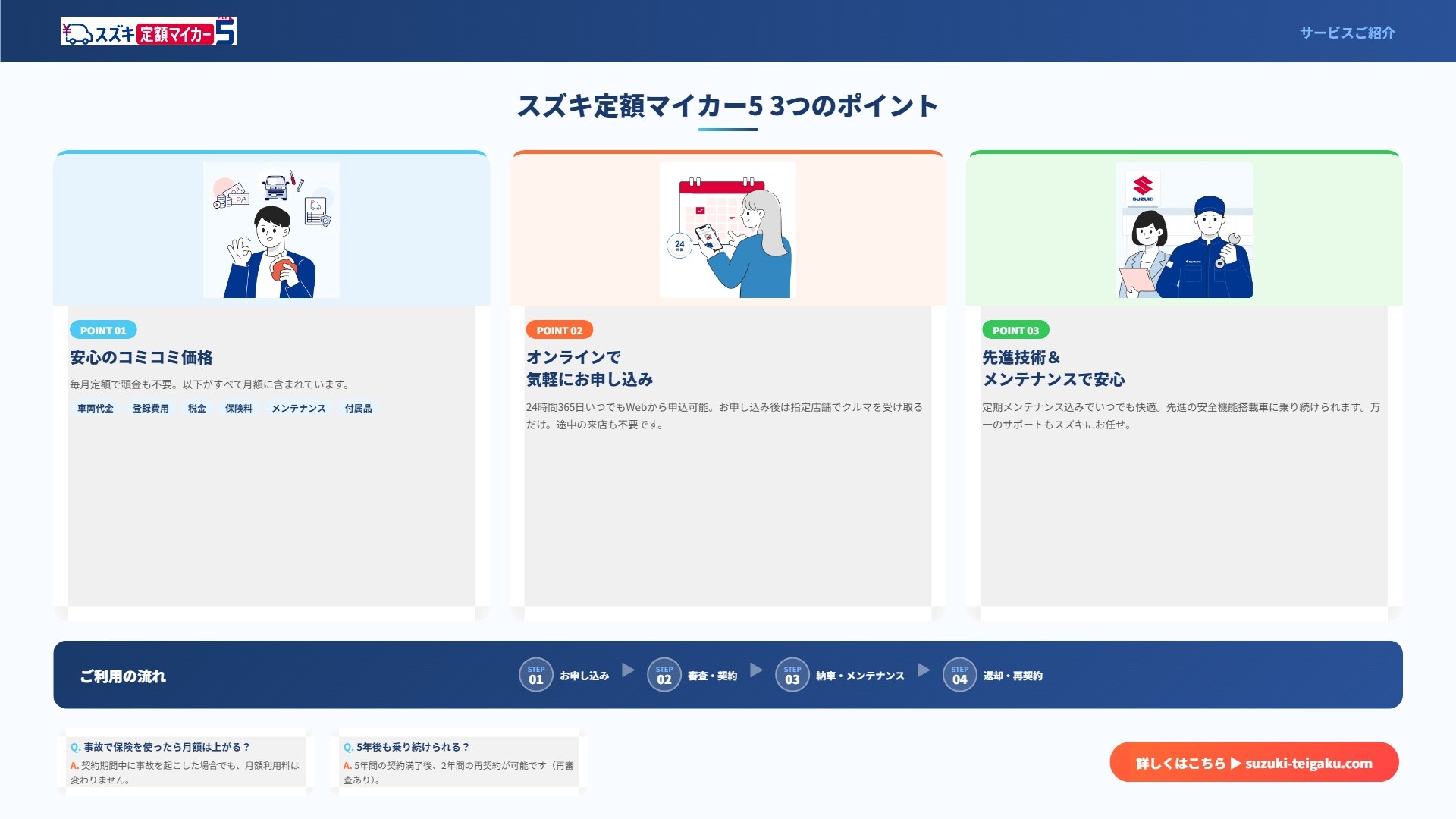The image size is (1456, 819).
Task: Click the STEP 01 circle icon
Action: point(536,675)
